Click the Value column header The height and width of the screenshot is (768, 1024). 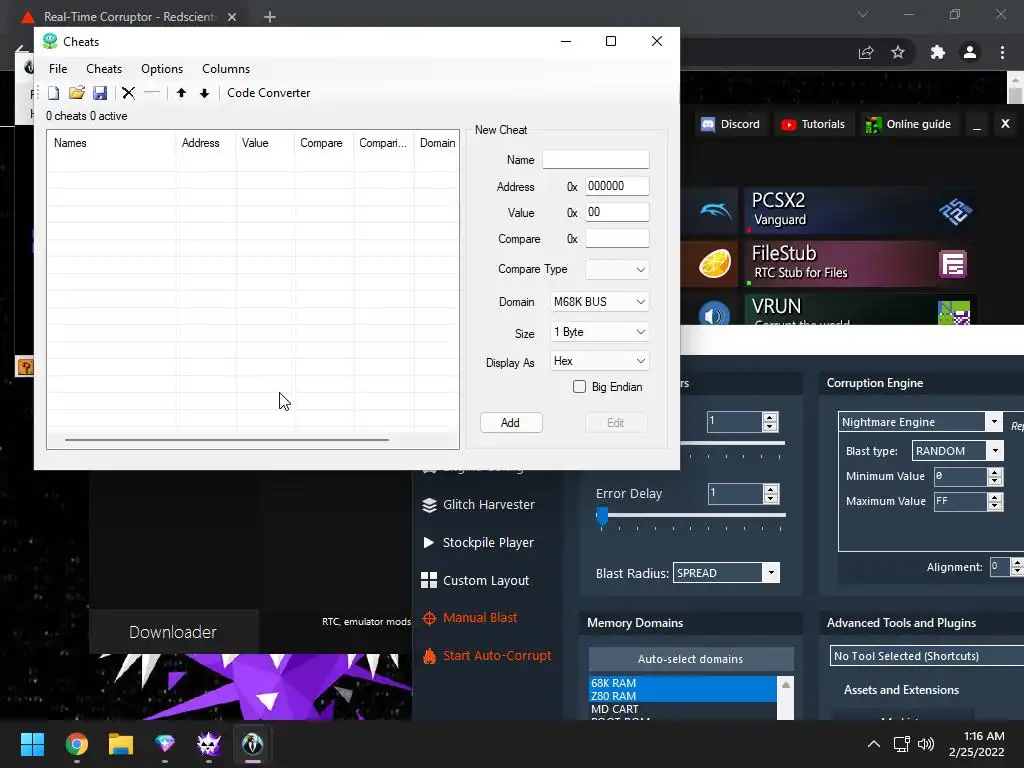(x=264, y=143)
